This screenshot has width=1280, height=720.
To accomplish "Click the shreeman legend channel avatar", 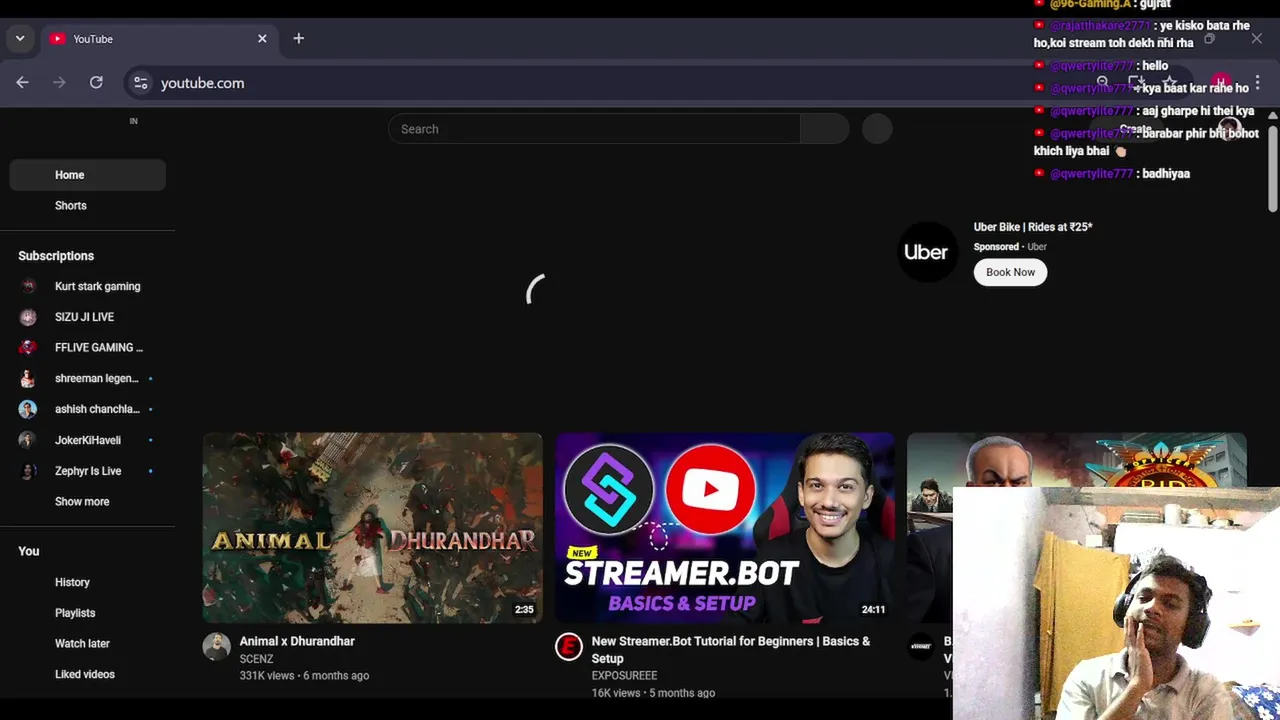I will click(x=28, y=378).
